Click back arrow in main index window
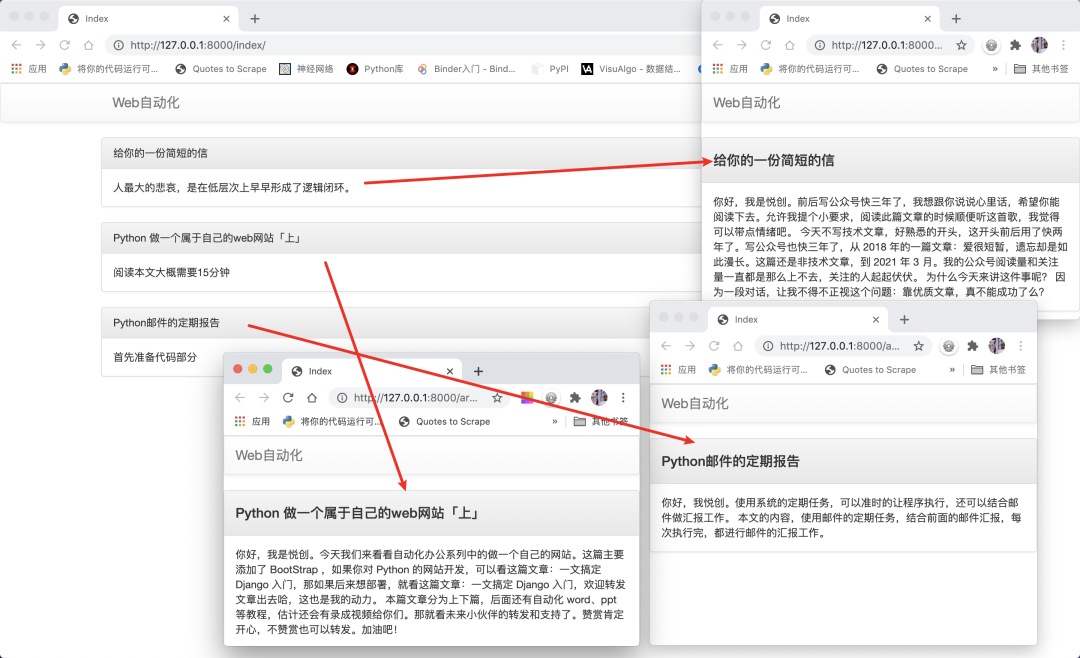 coord(17,45)
